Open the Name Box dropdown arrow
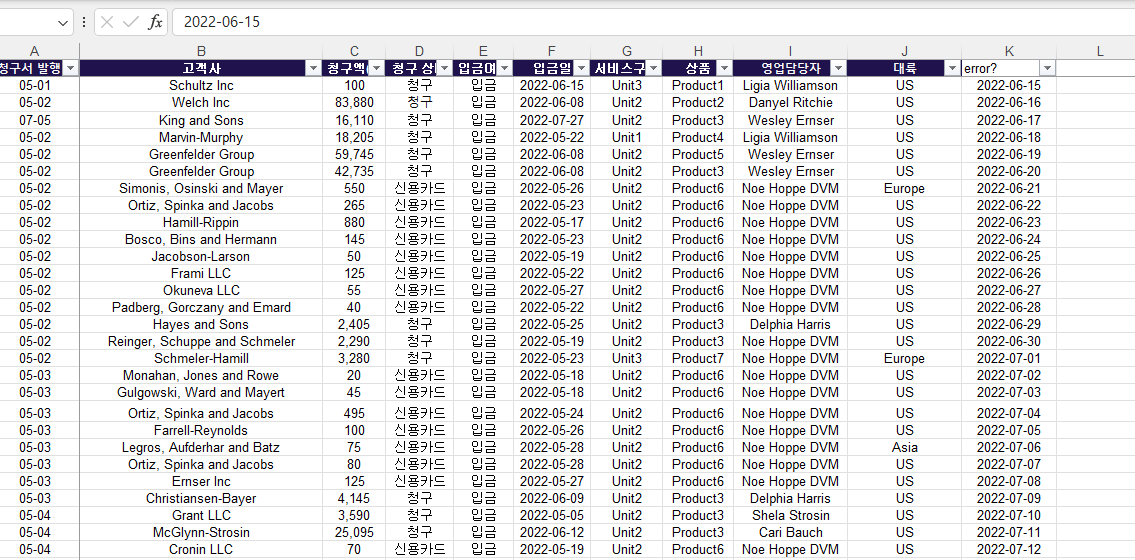Image resolution: width=1135 pixels, height=560 pixels. coord(62,22)
